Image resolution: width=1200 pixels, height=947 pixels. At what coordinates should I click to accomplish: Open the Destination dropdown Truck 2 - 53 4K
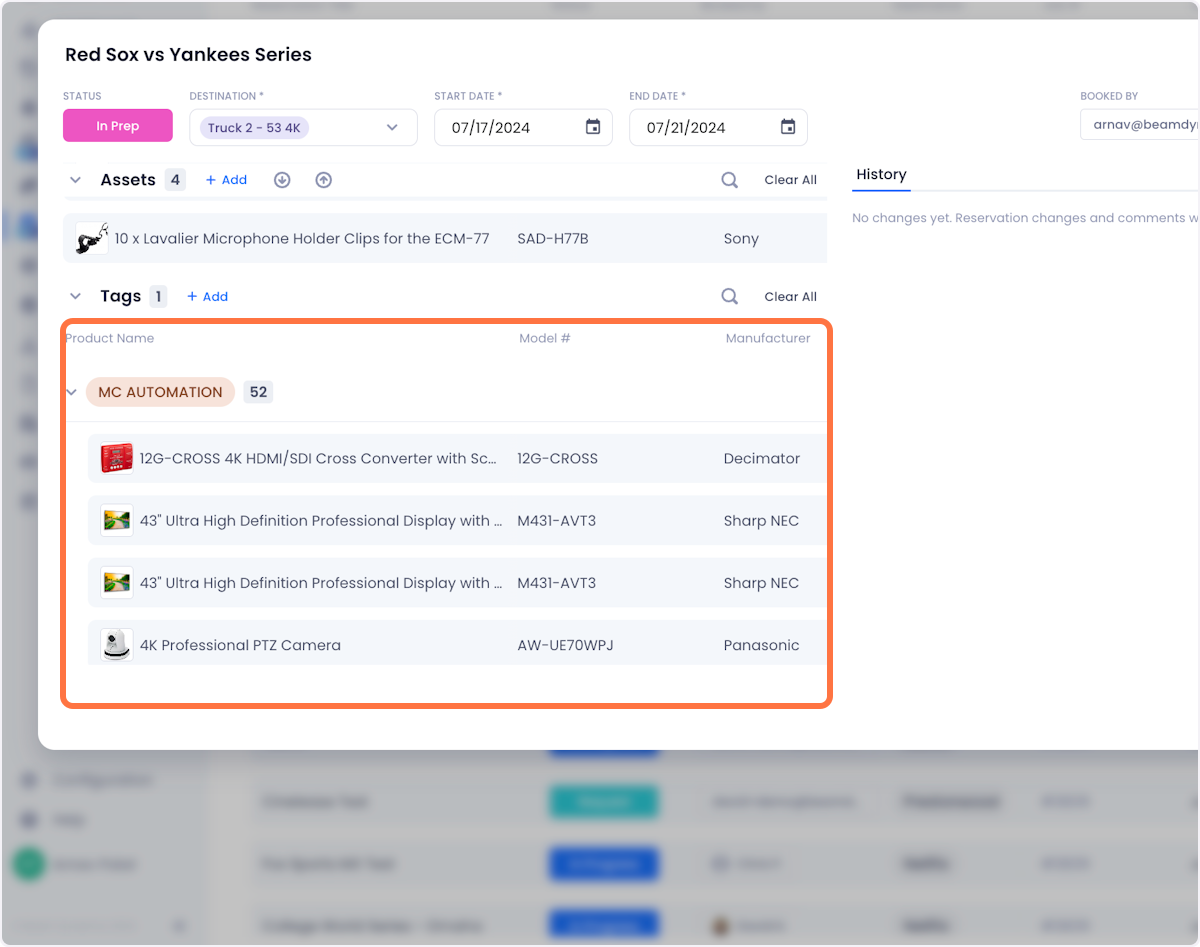(x=303, y=128)
